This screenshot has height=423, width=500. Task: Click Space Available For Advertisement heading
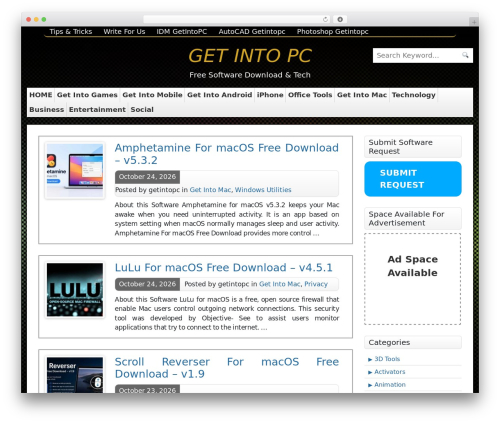(x=413, y=218)
